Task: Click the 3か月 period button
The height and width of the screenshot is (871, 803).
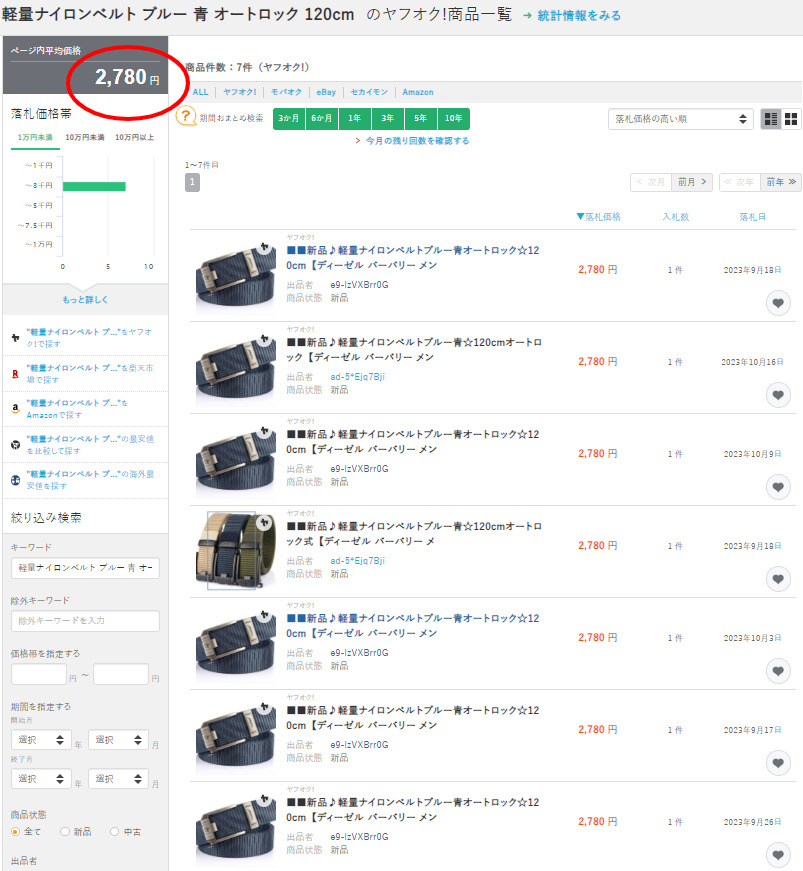Action: [x=289, y=119]
